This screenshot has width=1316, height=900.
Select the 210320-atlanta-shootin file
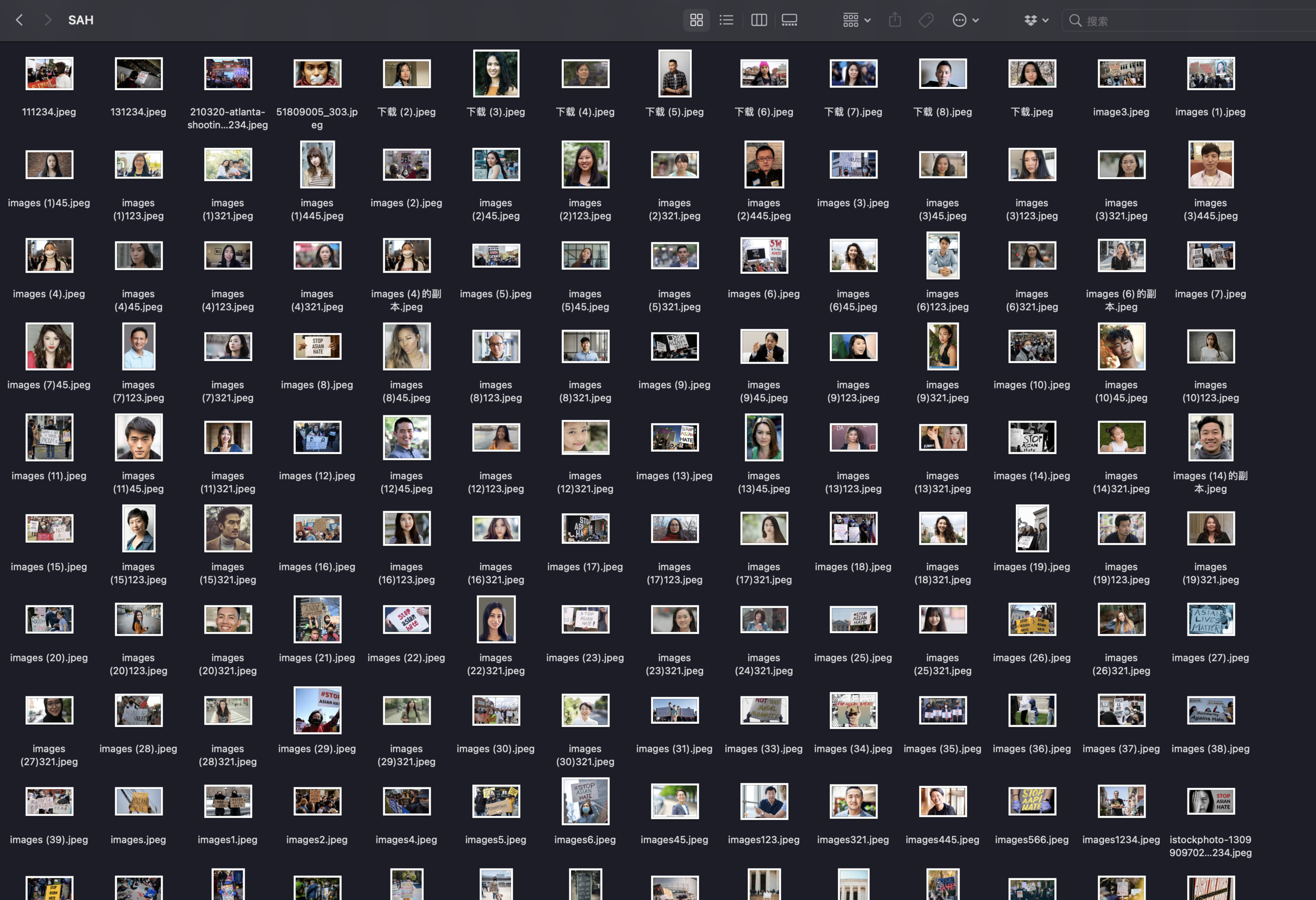coord(228,73)
